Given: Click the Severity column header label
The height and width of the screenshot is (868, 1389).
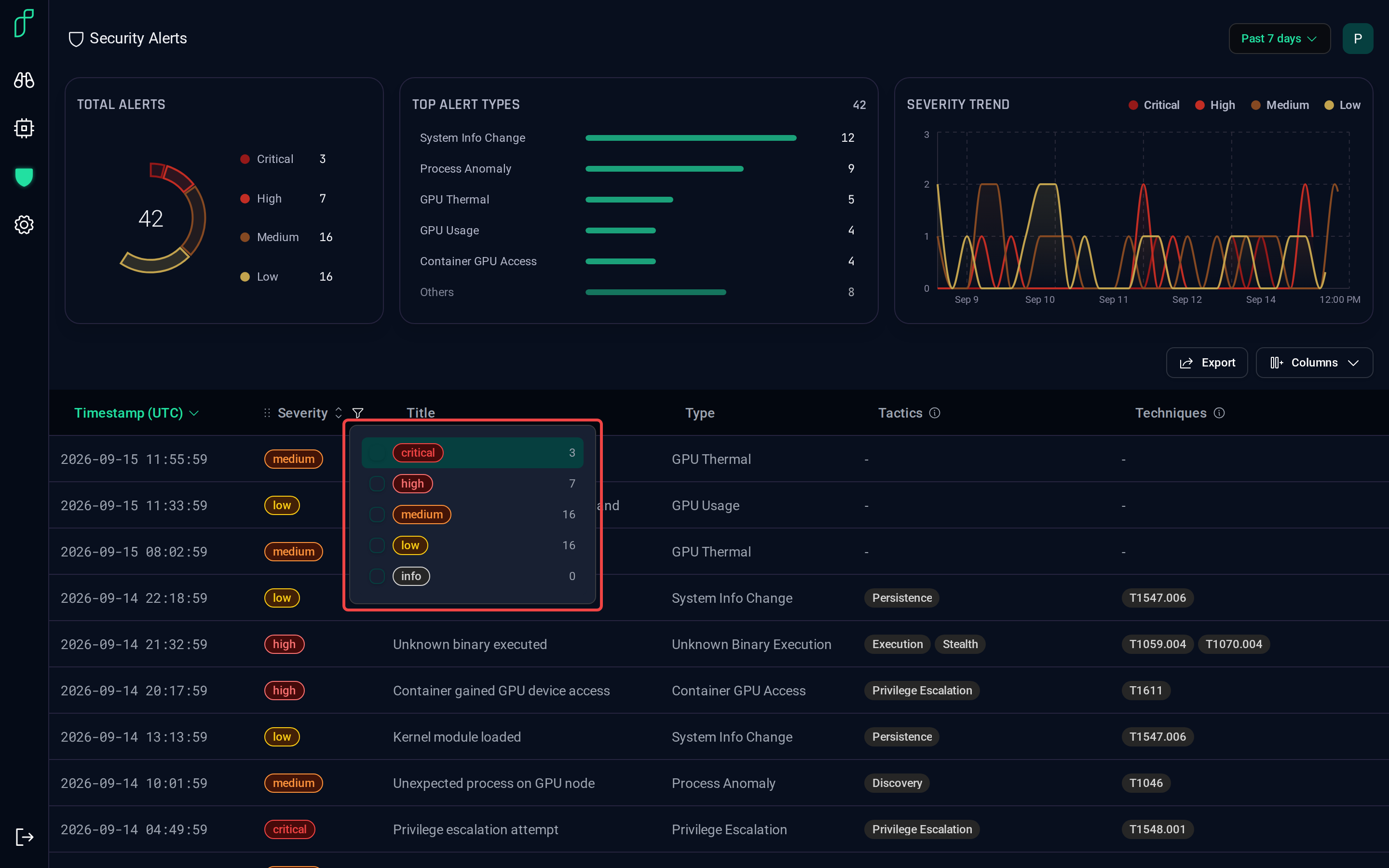Looking at the screenshot, I should coord(302,413).
